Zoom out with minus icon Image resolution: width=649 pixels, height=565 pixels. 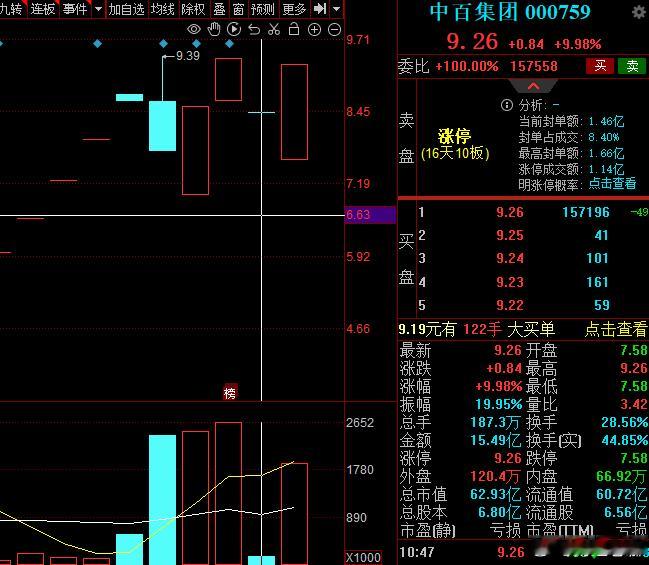click(x=334, y=29)
